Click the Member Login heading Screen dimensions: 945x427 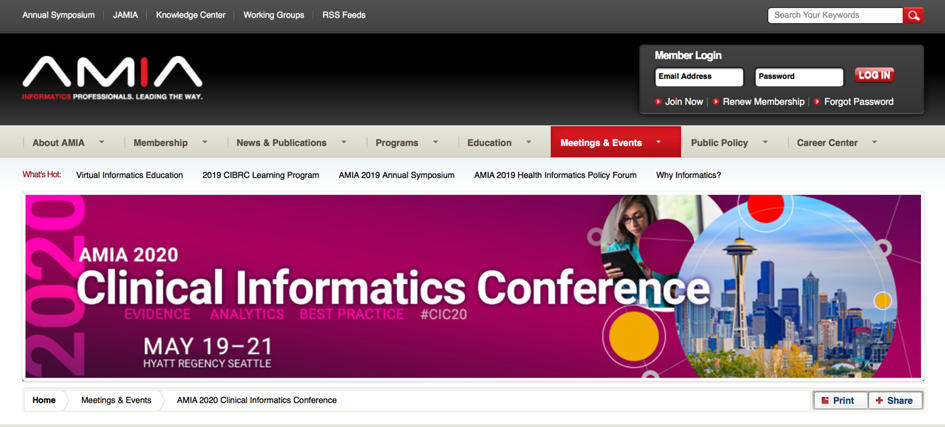pos(688,55)
